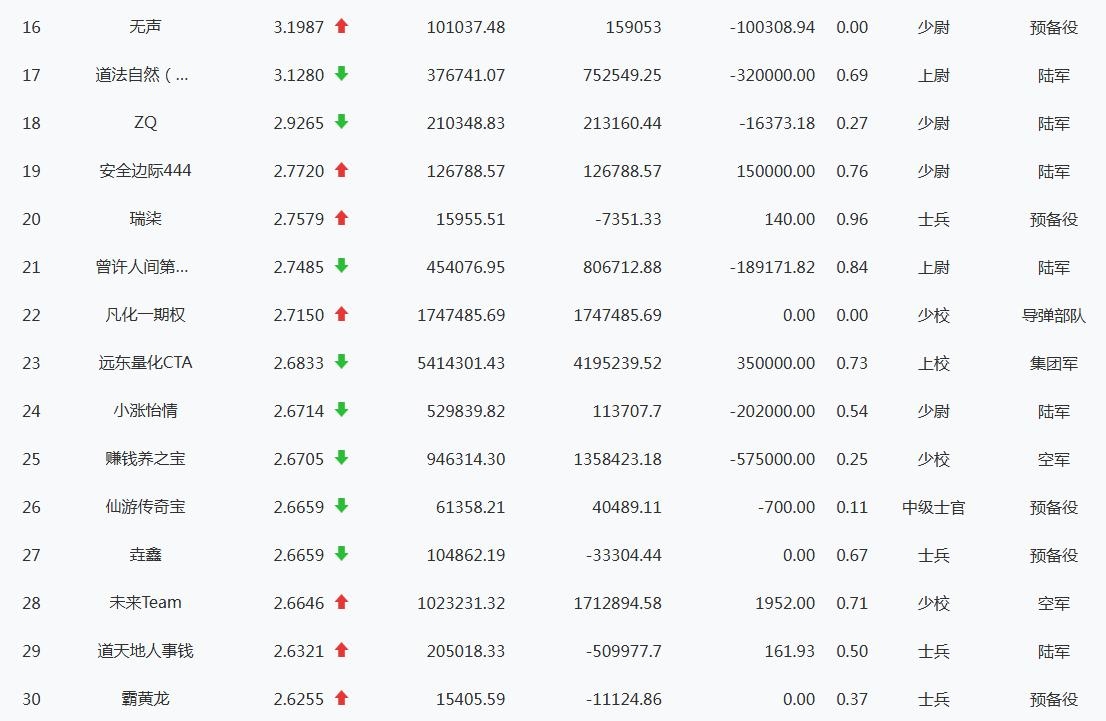Viewport: 1106px width, 721px height.
Task: Click the green down arrow on row 17
Action: 341,74
